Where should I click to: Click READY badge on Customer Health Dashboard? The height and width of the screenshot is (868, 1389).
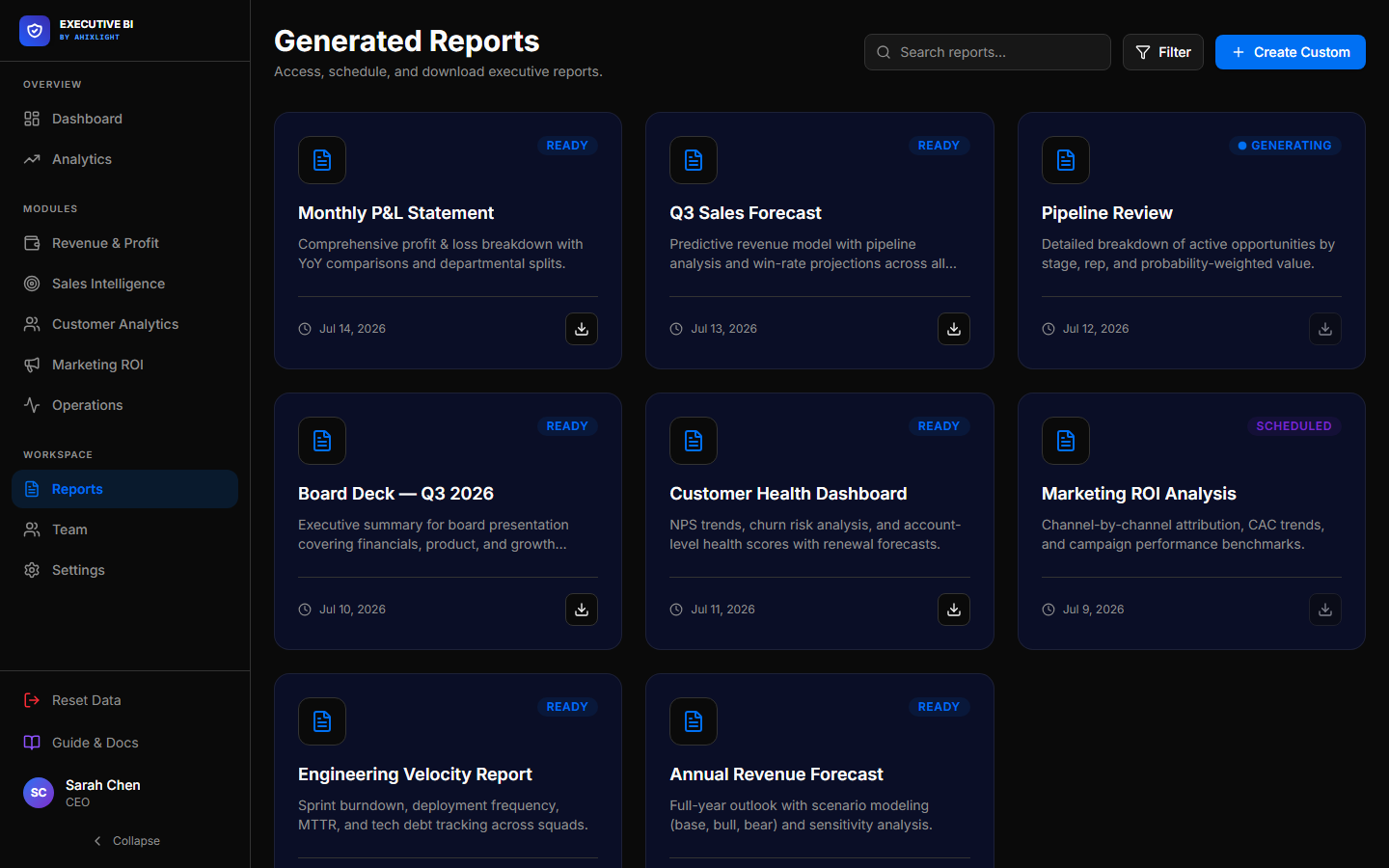click(x=939, y=426)
